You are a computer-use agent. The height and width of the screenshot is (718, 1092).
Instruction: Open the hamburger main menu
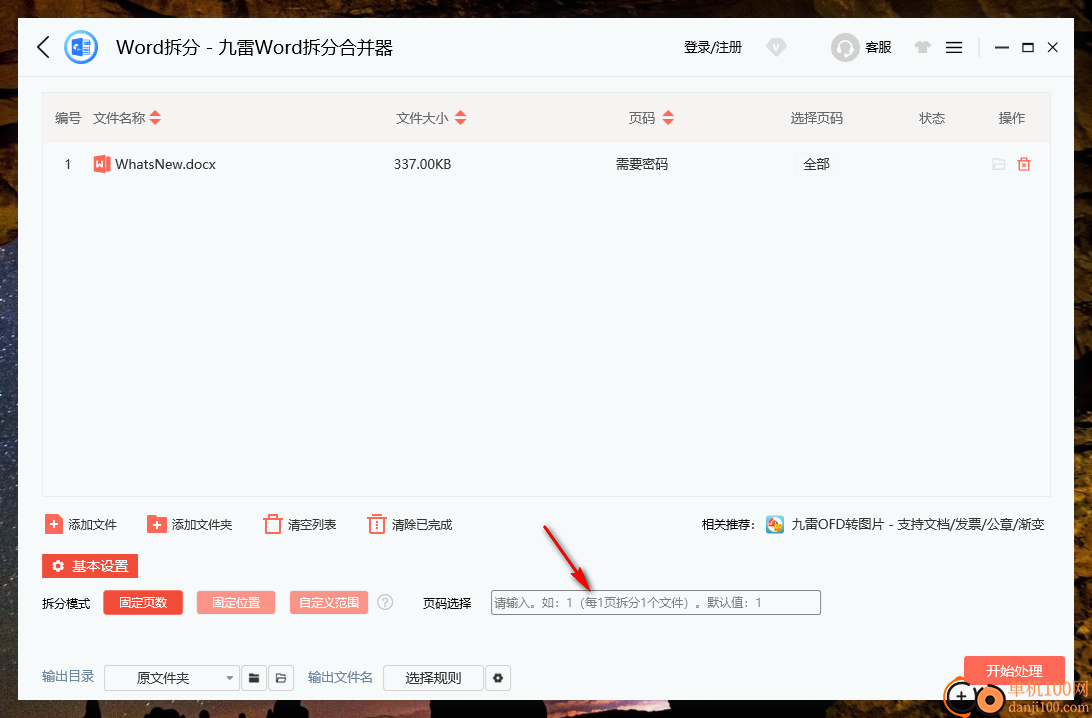(x=954, y=47)
